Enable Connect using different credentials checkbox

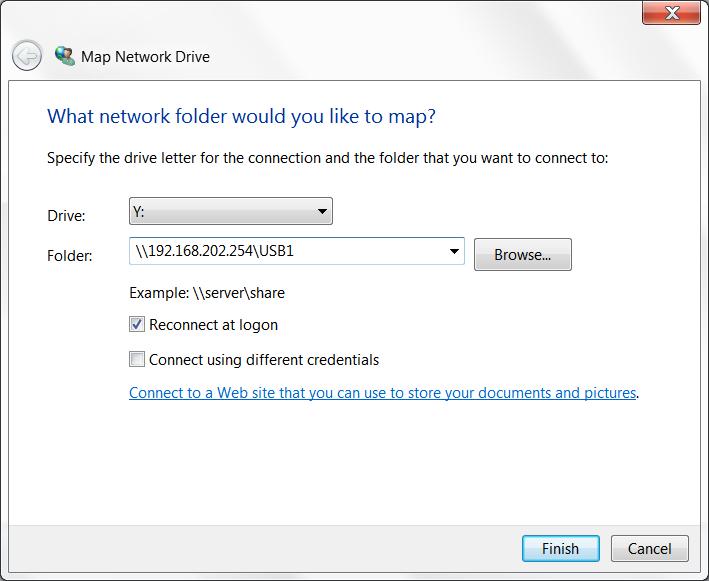(137, 360)
